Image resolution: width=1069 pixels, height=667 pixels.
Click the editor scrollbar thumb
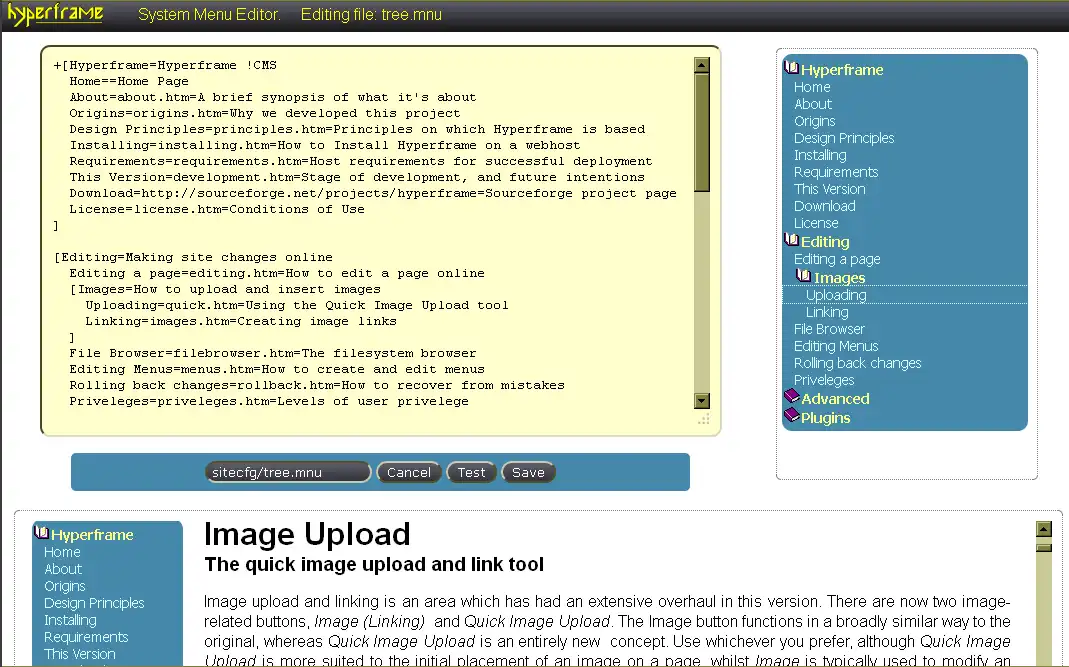pyautogui.click(x=702, y=132)
